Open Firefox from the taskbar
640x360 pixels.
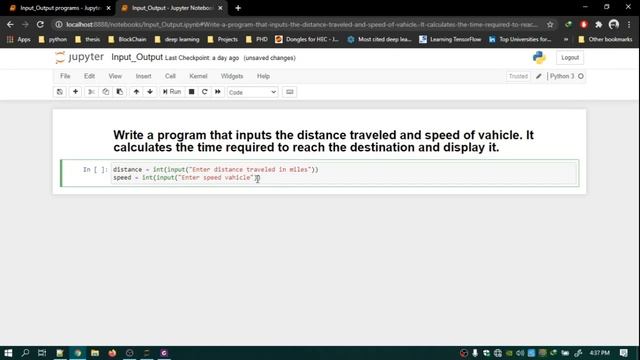click(112, 353)
